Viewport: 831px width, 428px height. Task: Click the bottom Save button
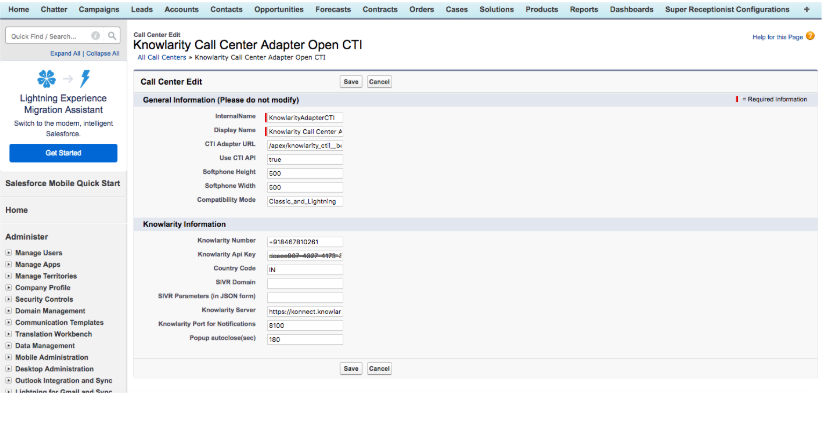click(x=351, y=368)
